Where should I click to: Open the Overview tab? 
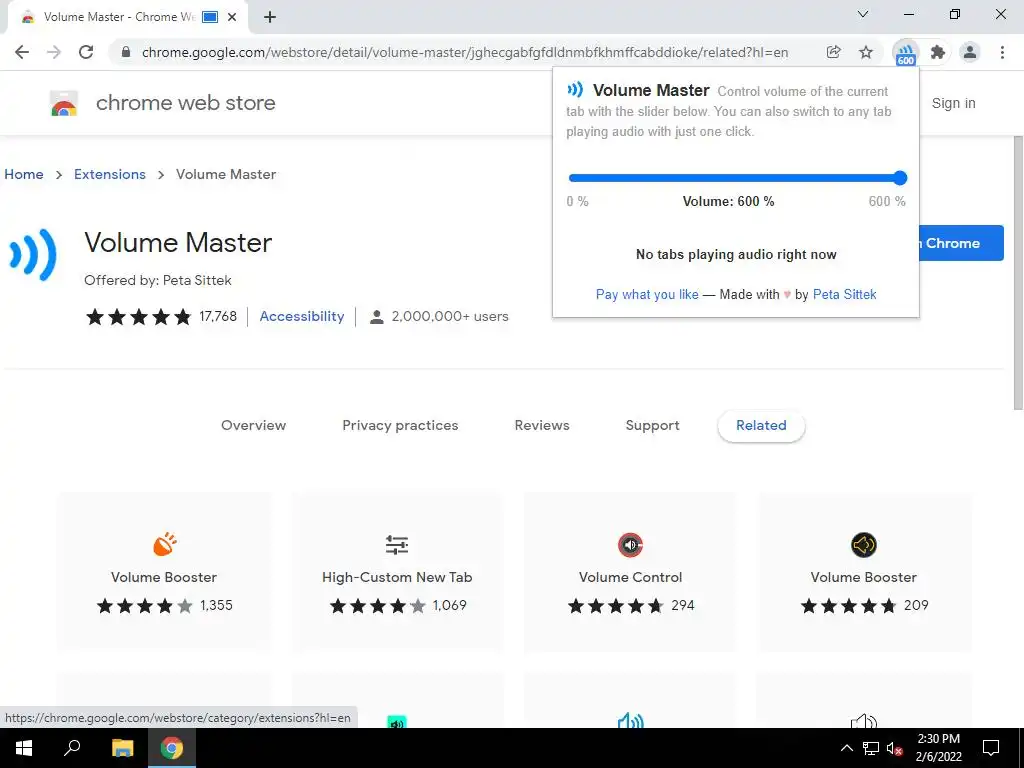(x=253, y=425)
